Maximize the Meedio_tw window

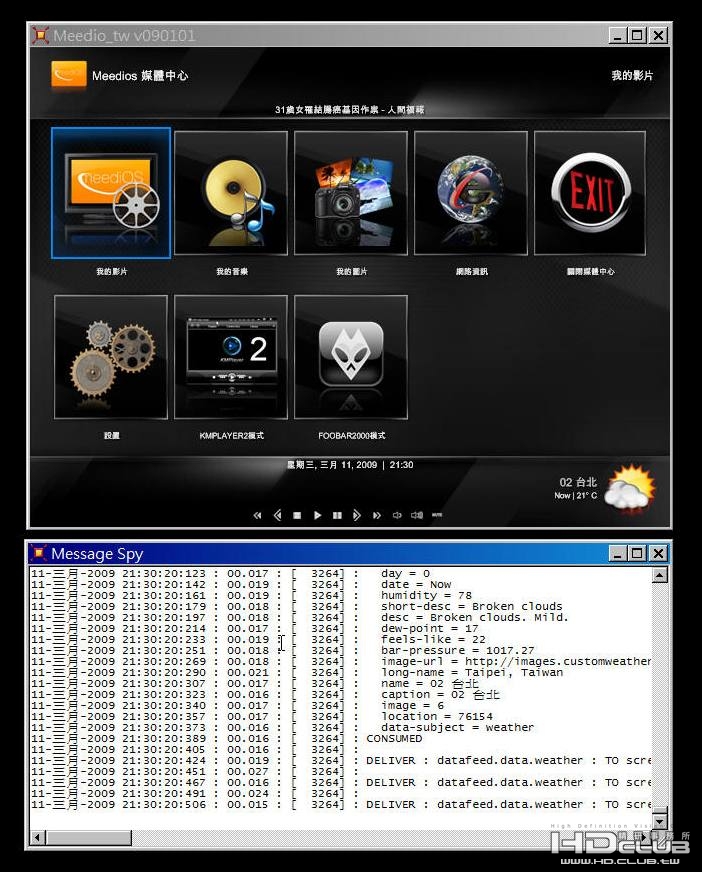pyautogui.click(x=637, y=36)
